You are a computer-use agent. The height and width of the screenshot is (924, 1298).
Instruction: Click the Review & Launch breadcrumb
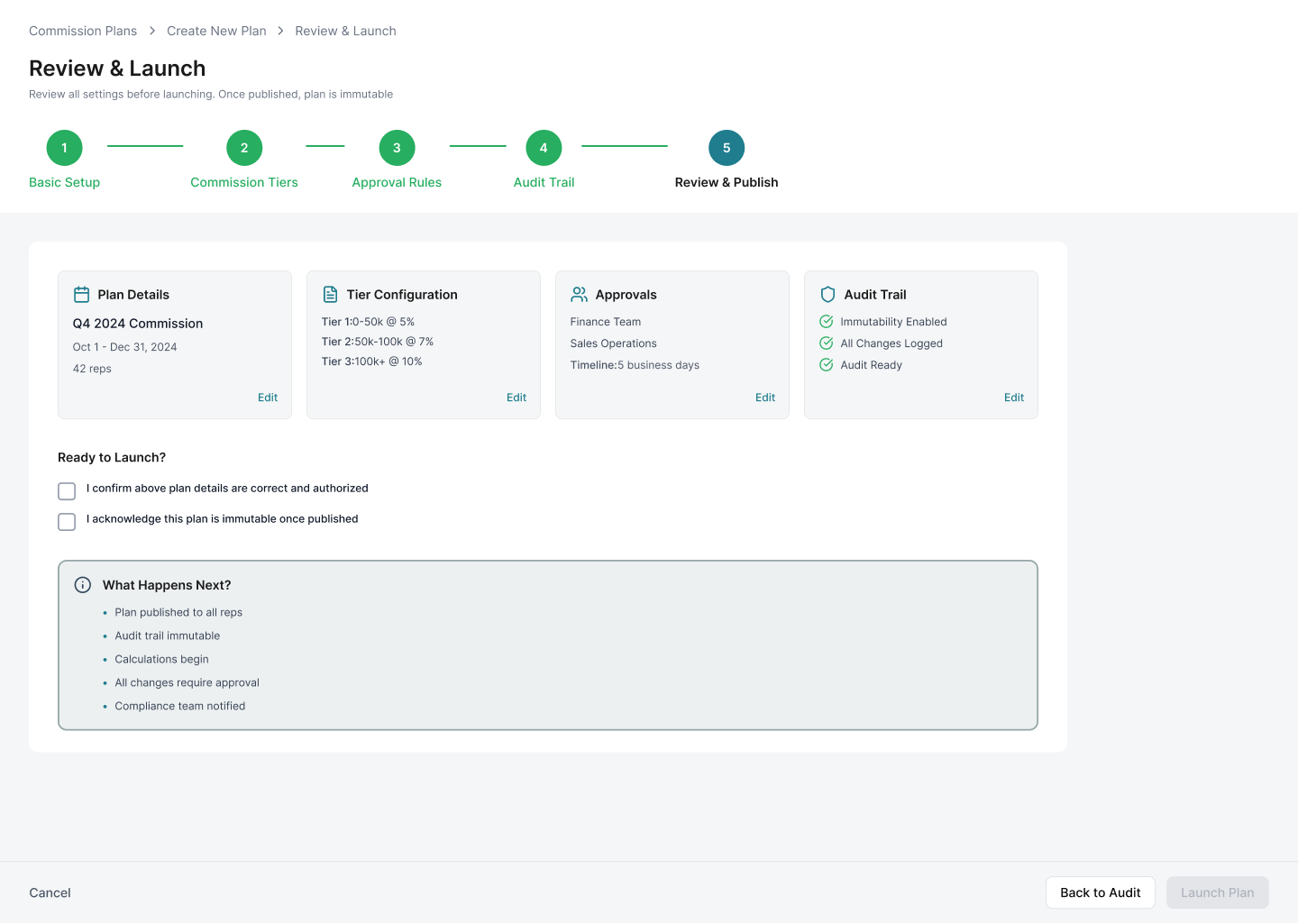[x=345, y=31]
